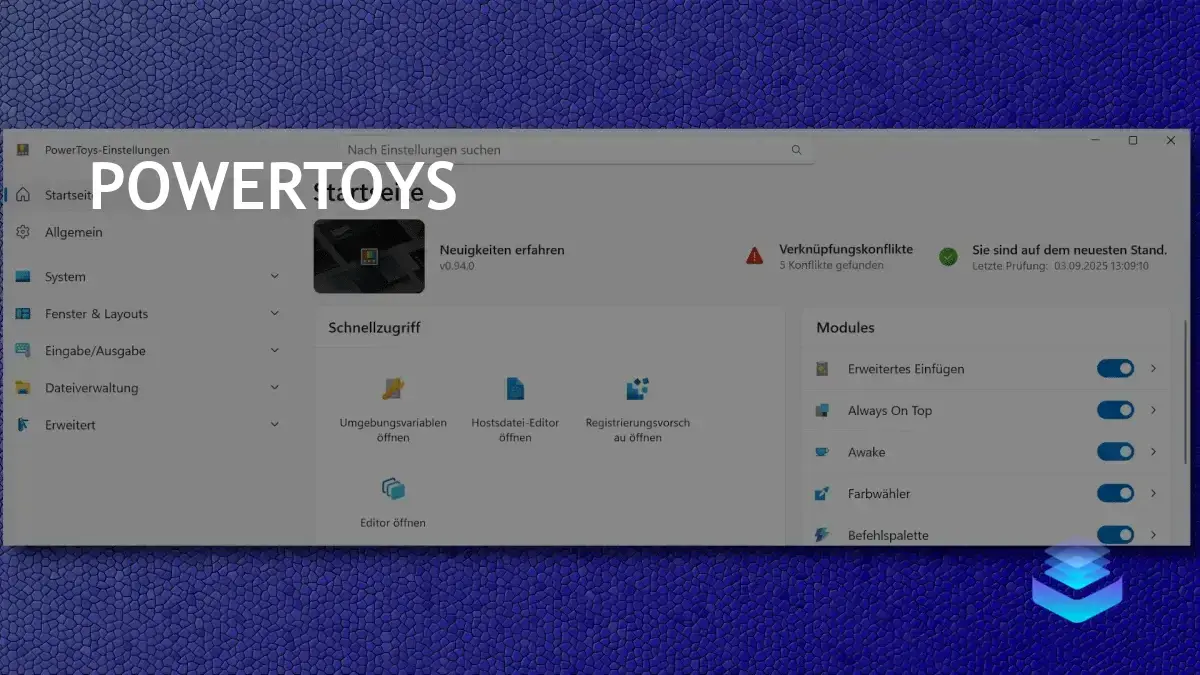Open Befehlspalette module settings via its chevron

click(1153, 535)
